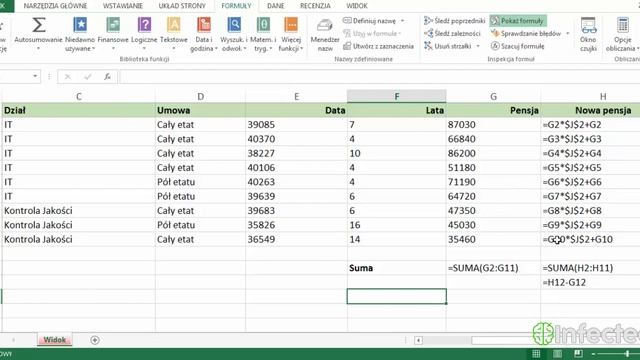Switch to Page Break preview icon

578,353
